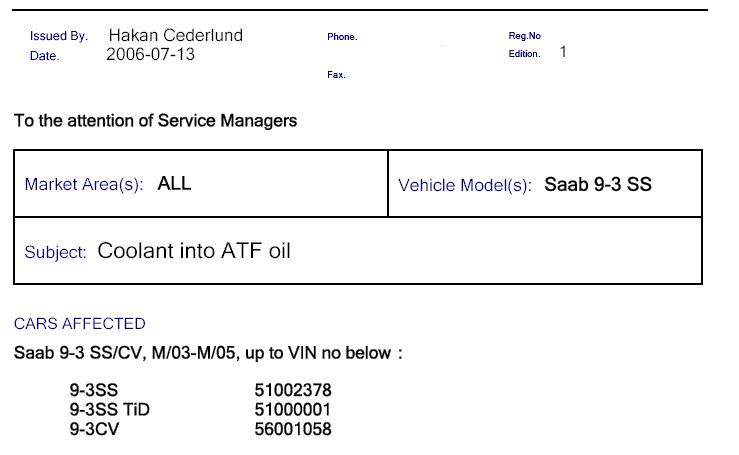Viewport: 739px width, 455px height.
Task: Click the M/03-M/05 VIN description line
Action: pyautogui.click(x=208, y=353)
